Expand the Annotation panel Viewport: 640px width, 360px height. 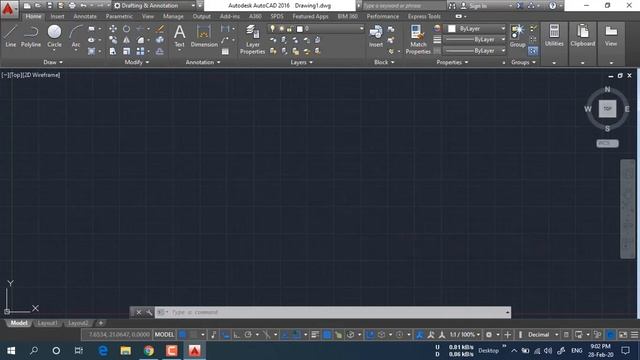coord(203,62)
